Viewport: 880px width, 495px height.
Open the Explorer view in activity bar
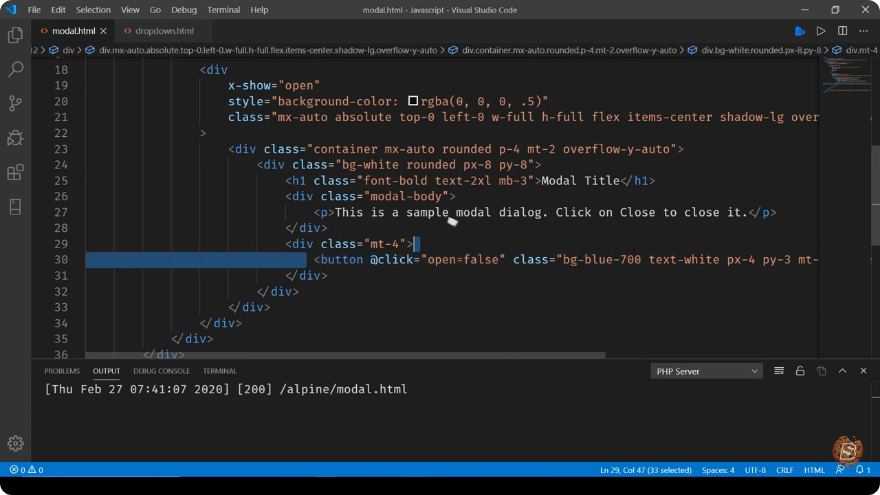tap(15, 35)
